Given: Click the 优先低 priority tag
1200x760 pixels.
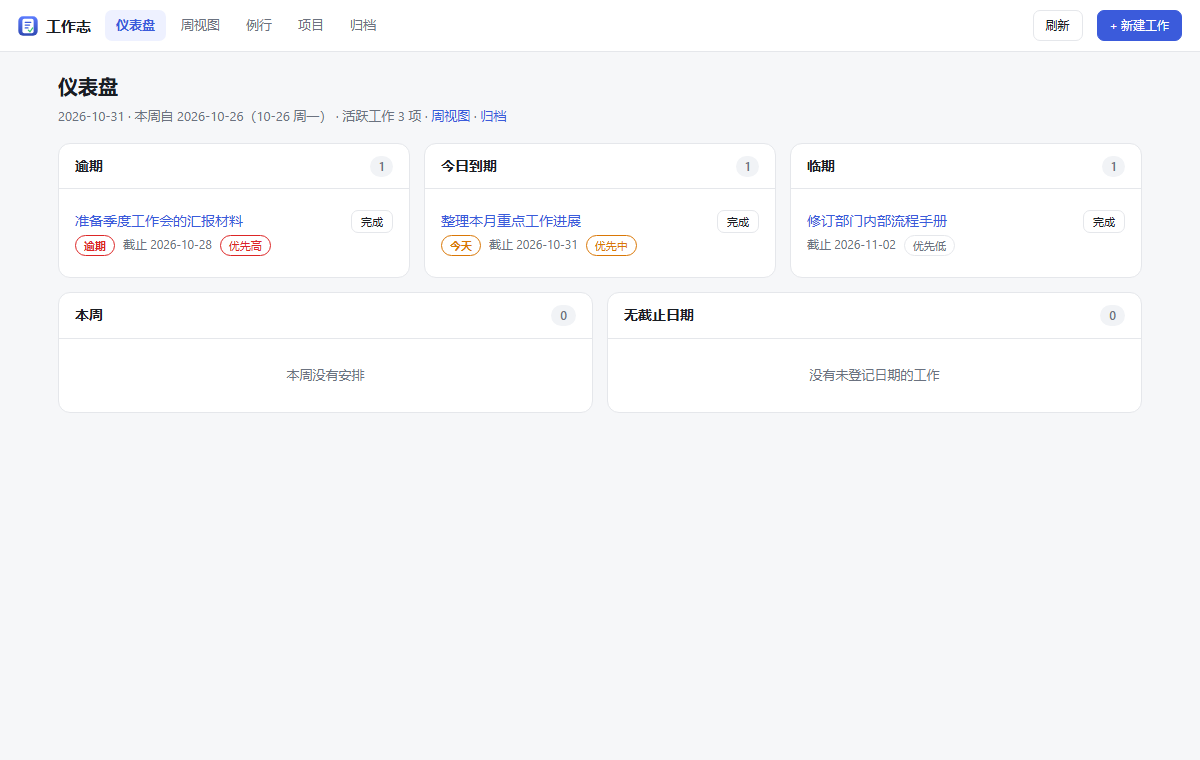Looking at the screenshot, I should 929,245.
